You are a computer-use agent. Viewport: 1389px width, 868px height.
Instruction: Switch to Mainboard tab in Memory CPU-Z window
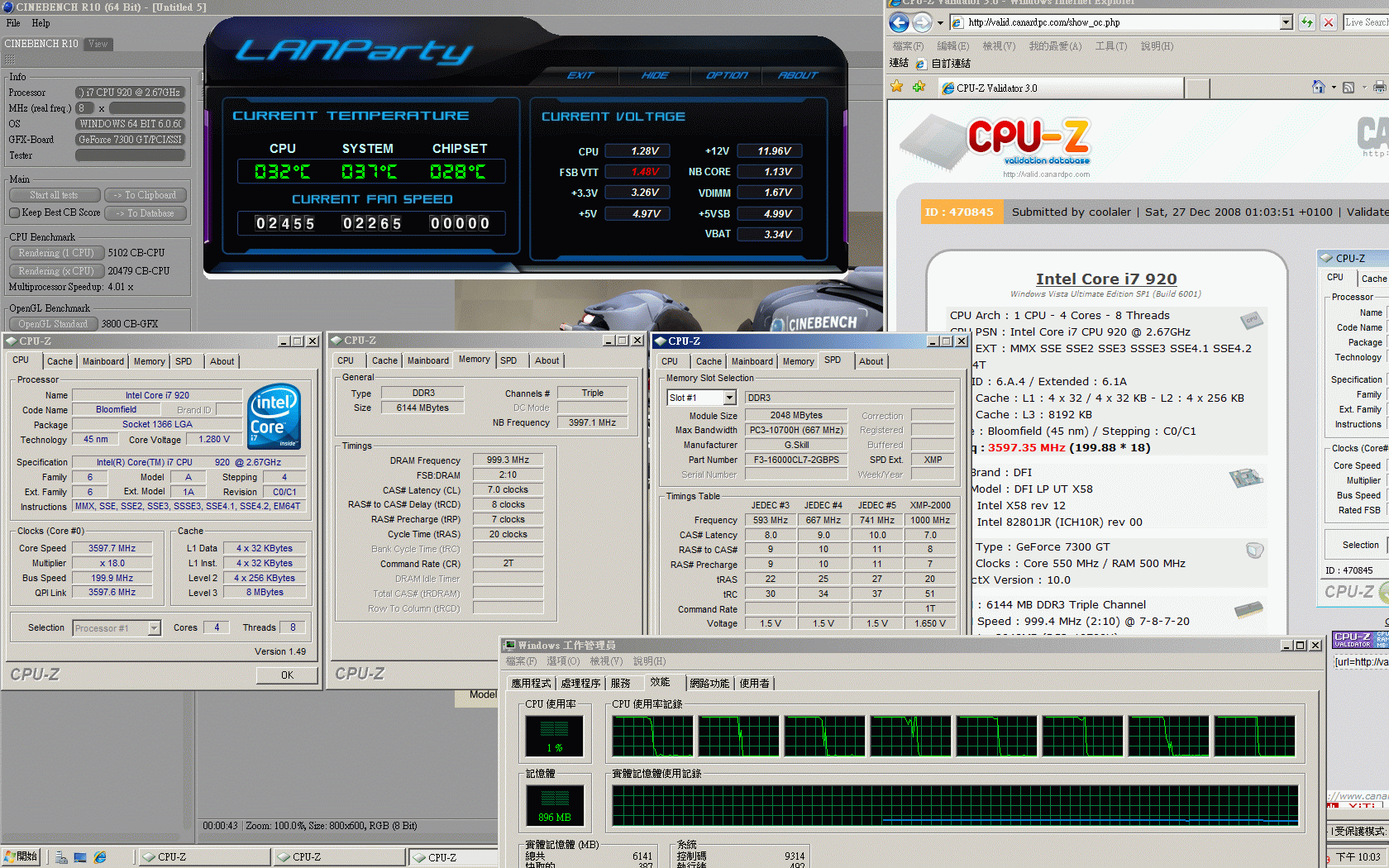pyautogui.click(x=427, y=360)
